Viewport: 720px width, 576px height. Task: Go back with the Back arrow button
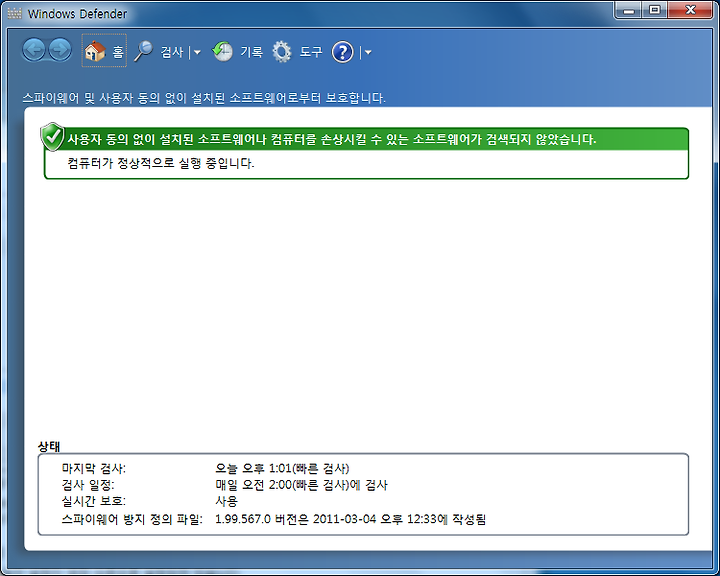pos(34,50)
